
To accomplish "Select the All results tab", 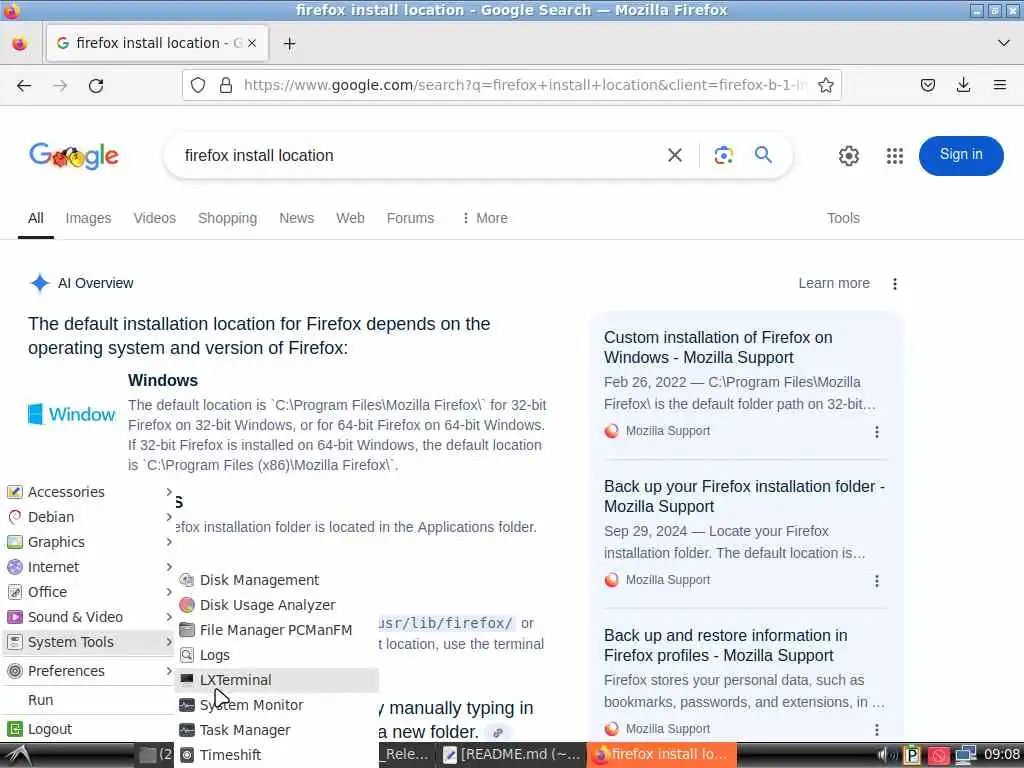I will 36,218.
